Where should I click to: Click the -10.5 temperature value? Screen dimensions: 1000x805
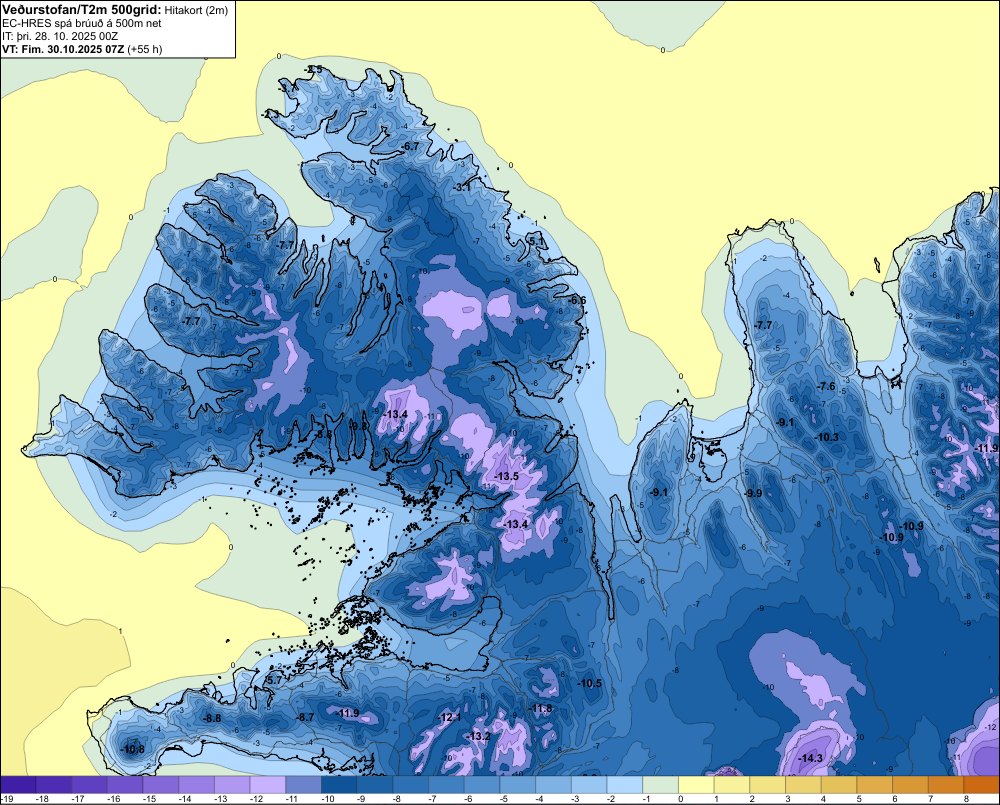point(589,683)
